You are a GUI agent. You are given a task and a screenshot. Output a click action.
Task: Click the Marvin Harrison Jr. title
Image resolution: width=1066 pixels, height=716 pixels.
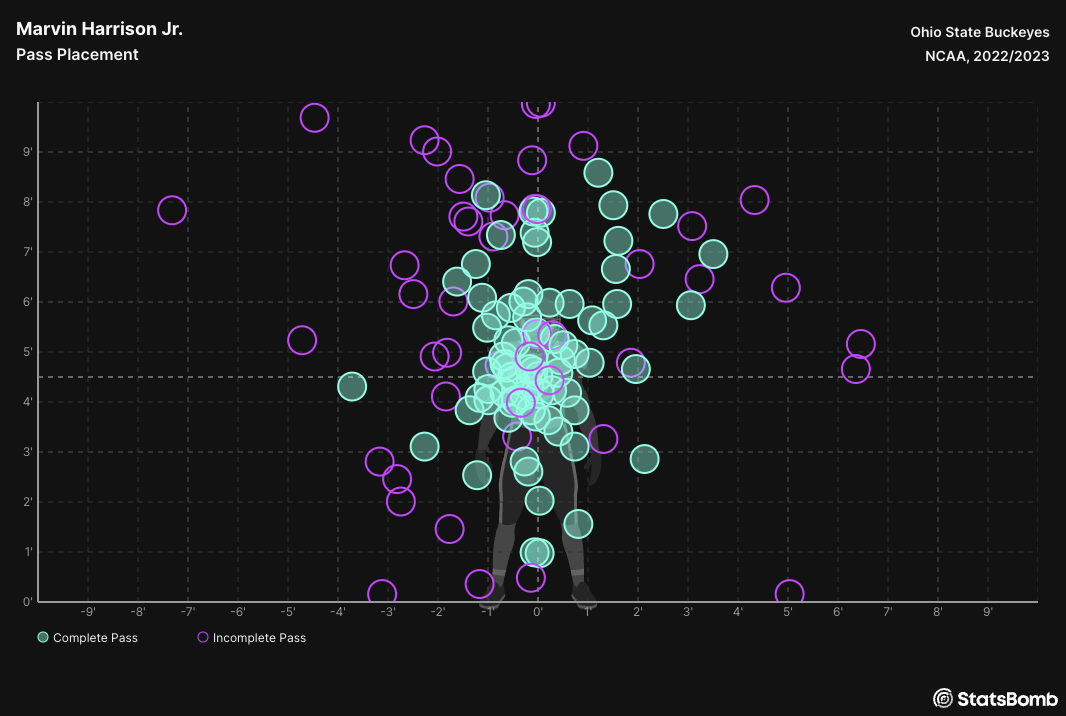[99, 29]
